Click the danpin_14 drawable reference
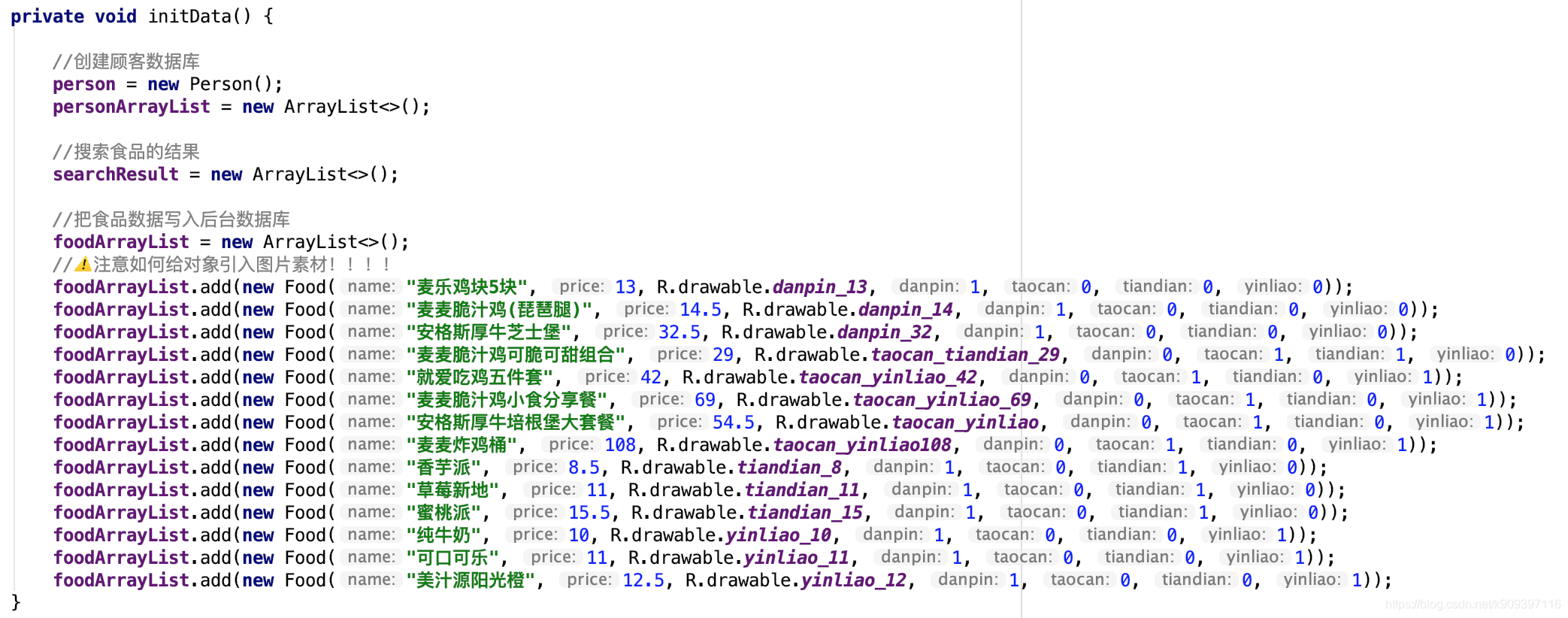 [906, 310]
